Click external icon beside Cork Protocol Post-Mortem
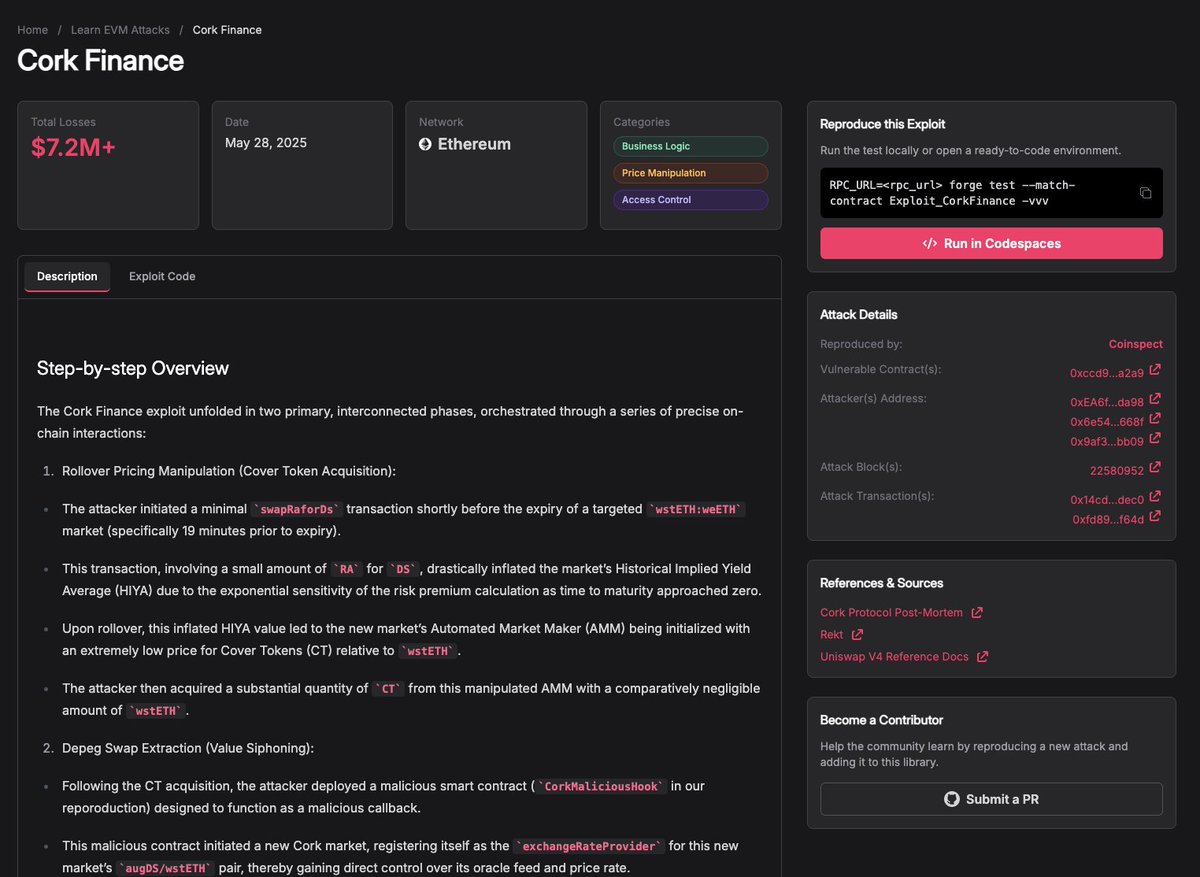This screenshot has height=877, width=1200. (977, 612)
